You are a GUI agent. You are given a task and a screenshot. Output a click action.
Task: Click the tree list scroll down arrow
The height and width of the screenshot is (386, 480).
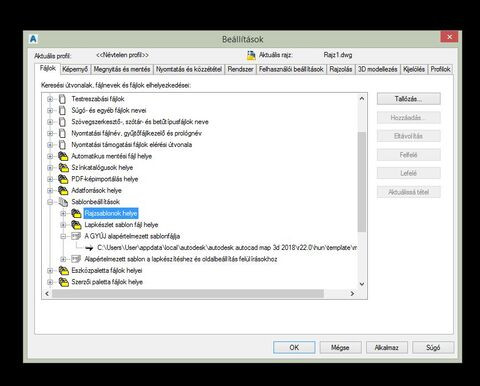coord(362,284)
